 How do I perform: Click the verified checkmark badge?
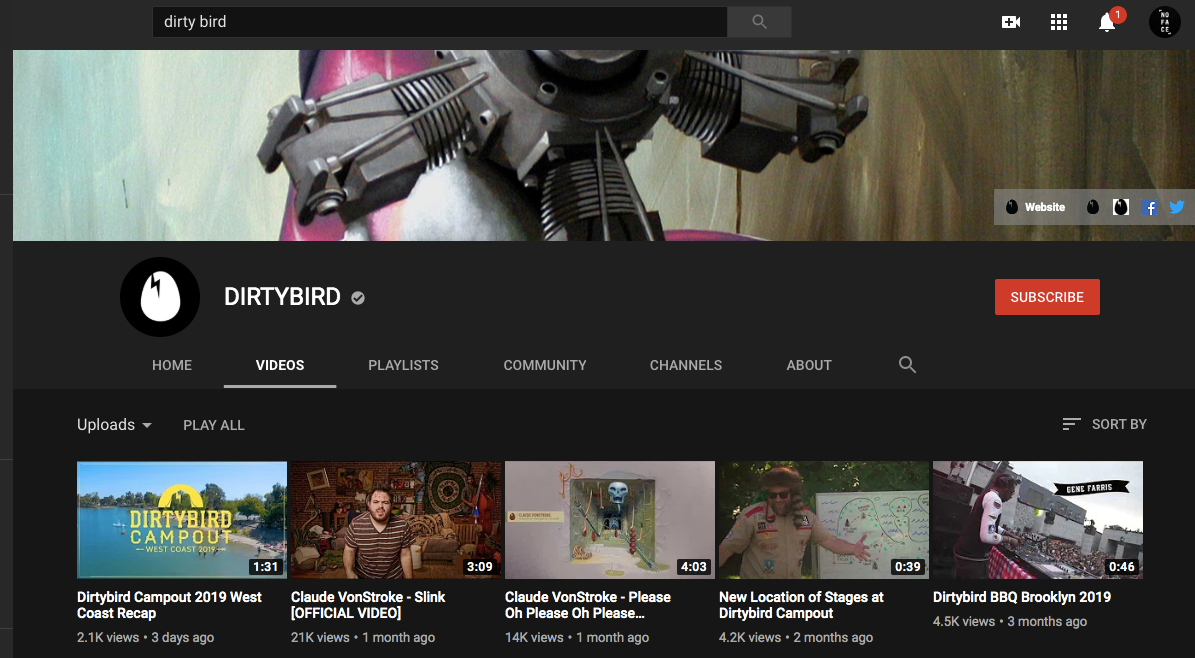click(x=358, y=298)
